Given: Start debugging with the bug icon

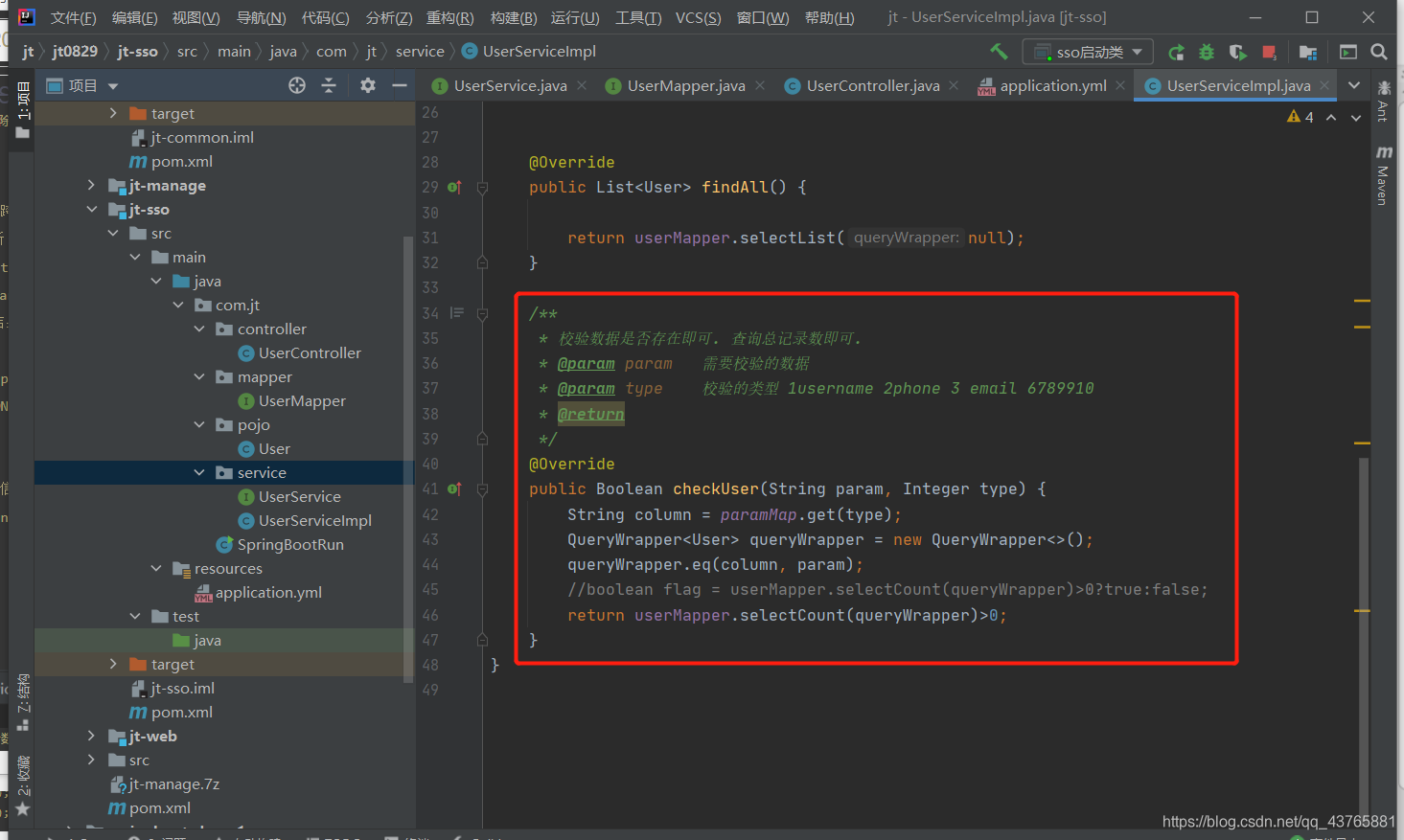Looking at the screenshot, I should (x=1207, y=52).
